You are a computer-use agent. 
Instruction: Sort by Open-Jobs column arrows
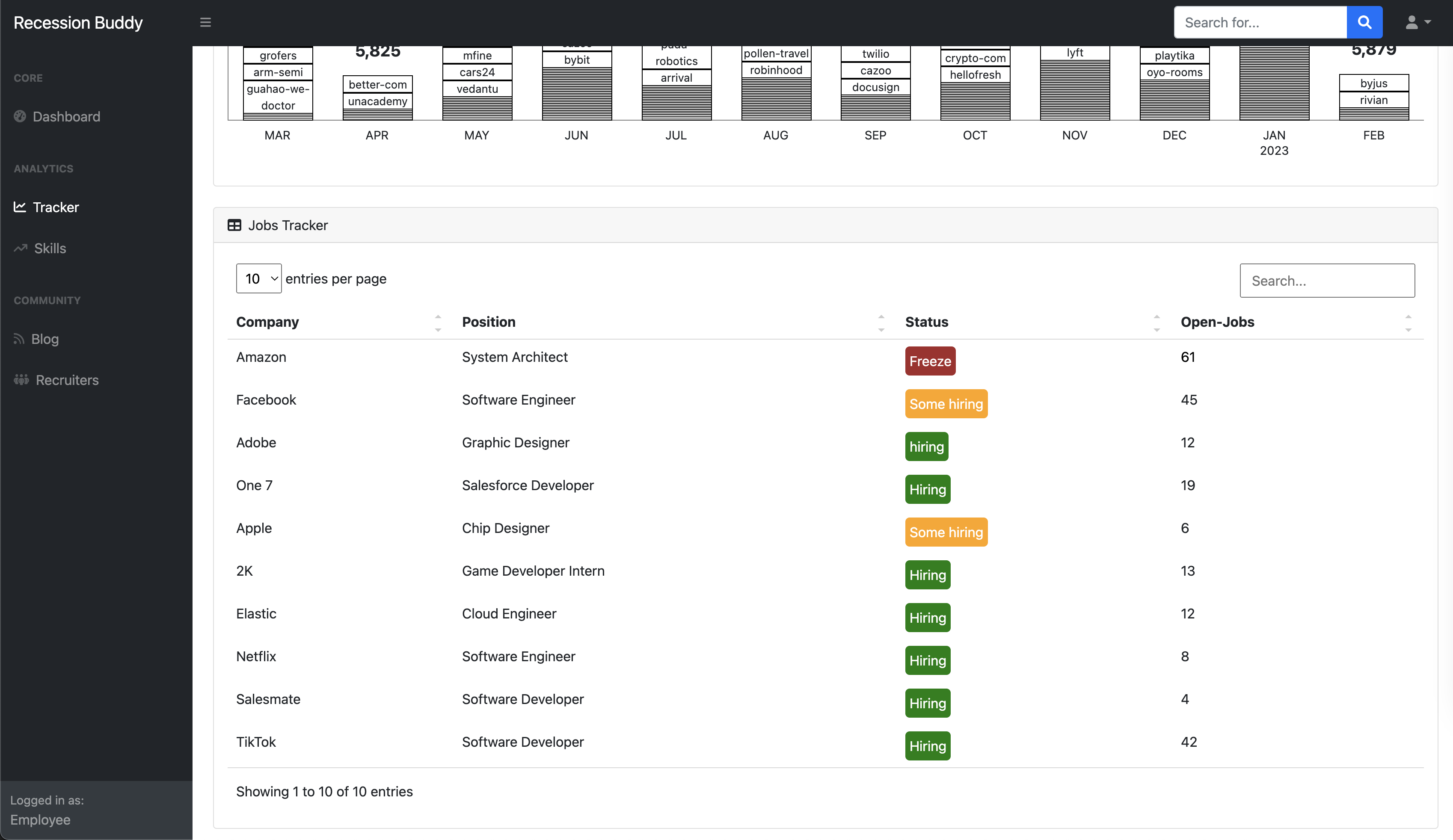[x=1408, y=322]
